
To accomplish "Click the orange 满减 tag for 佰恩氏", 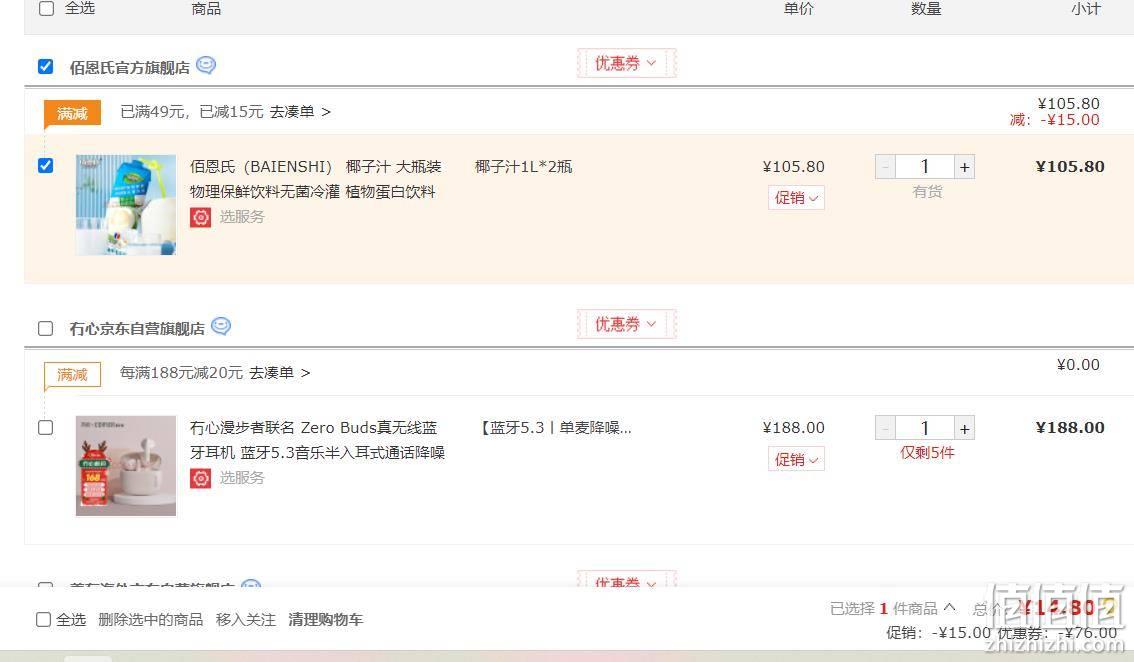I will coord(72,114).
